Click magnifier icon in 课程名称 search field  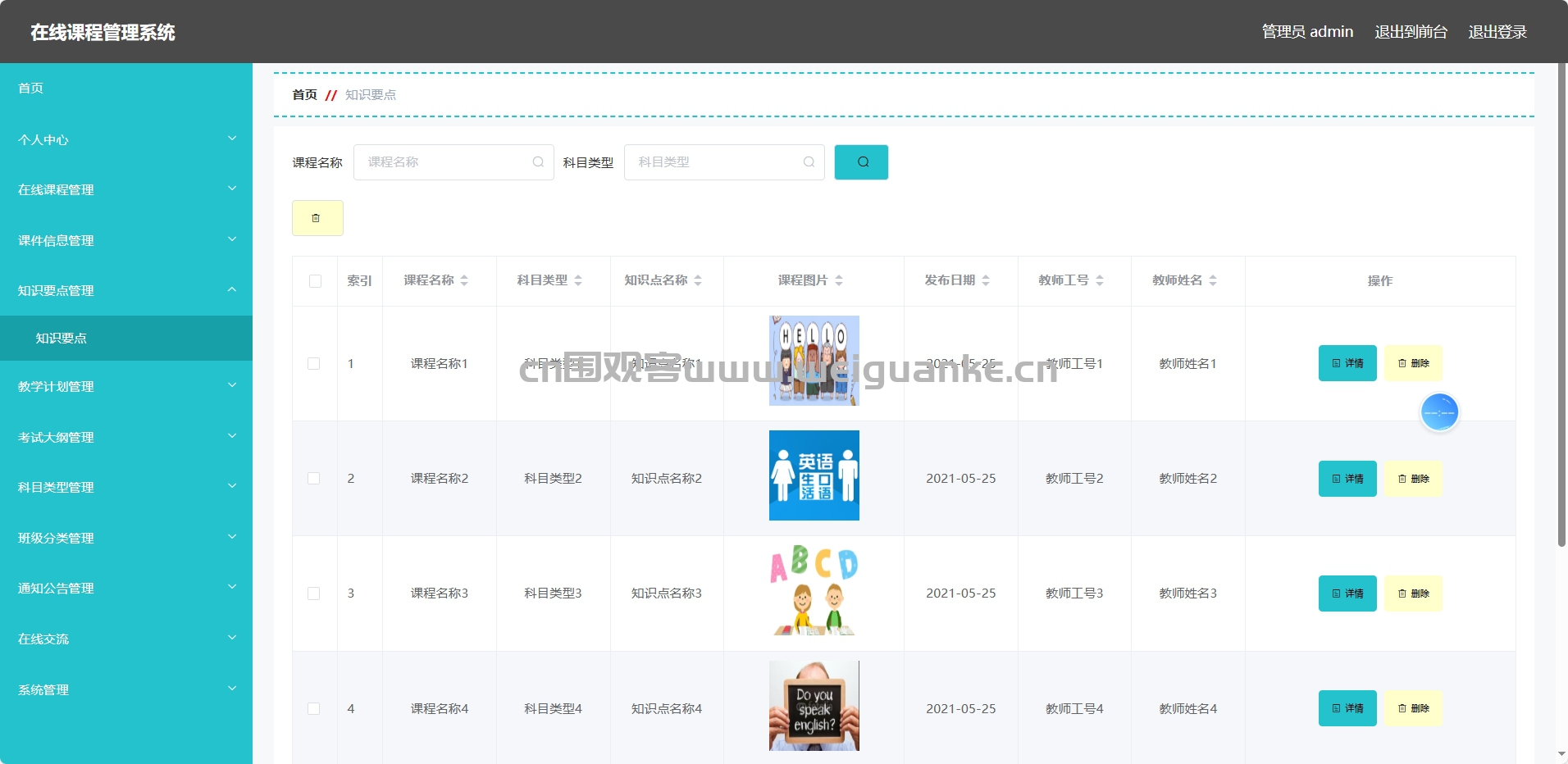click(x=538, y=162)
